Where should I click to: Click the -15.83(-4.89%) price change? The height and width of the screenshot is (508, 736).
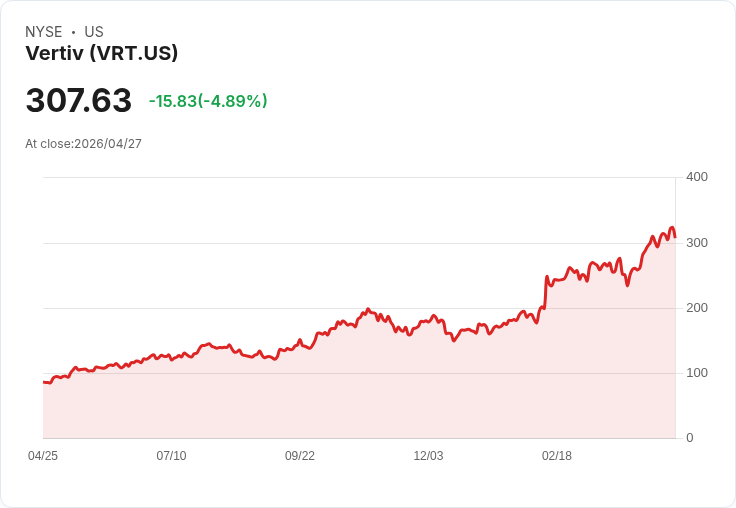tap(208, 101)
